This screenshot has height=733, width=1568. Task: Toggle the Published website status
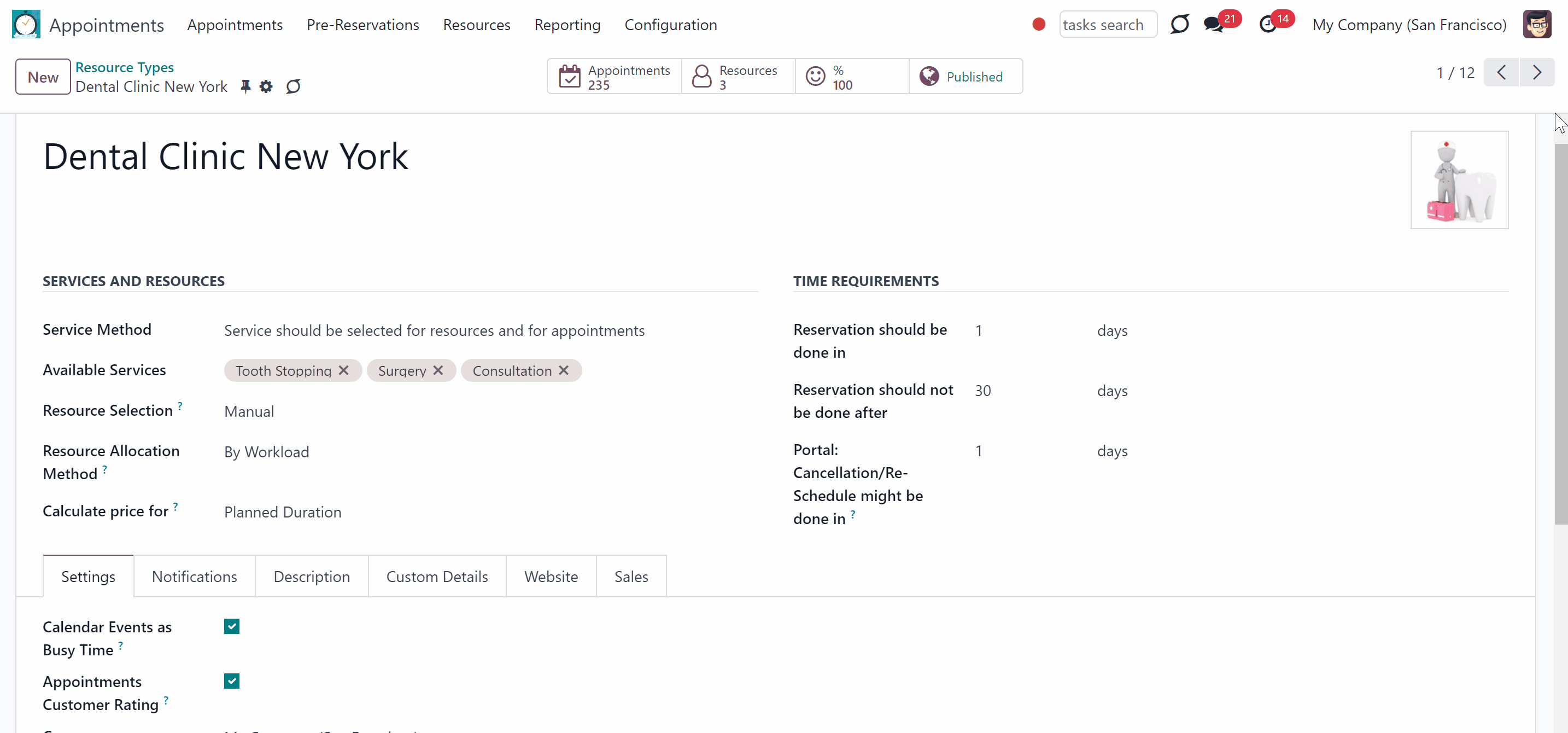966,77
